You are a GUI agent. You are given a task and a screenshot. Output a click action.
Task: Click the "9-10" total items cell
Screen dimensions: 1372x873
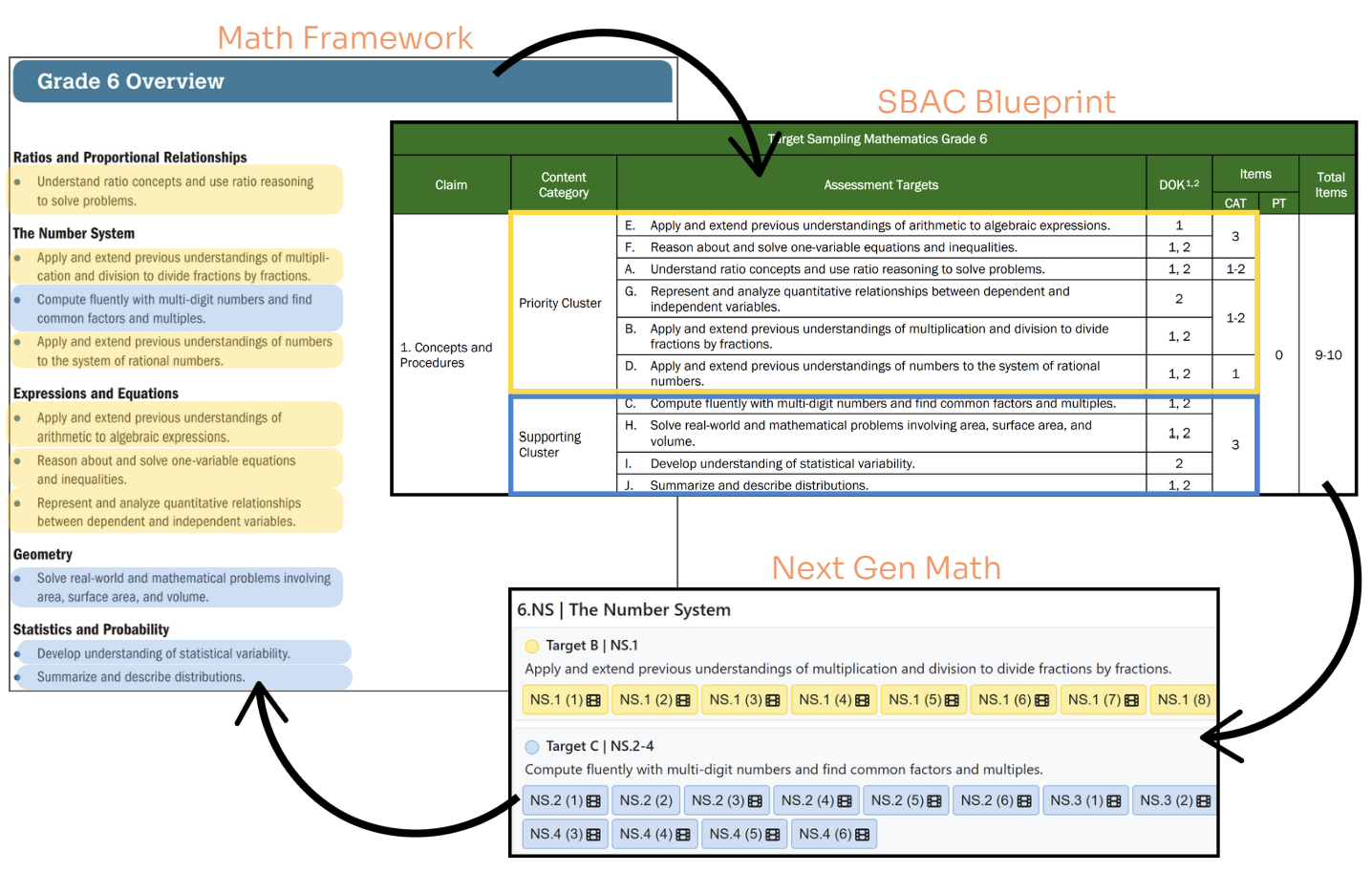coord(1328,354)
